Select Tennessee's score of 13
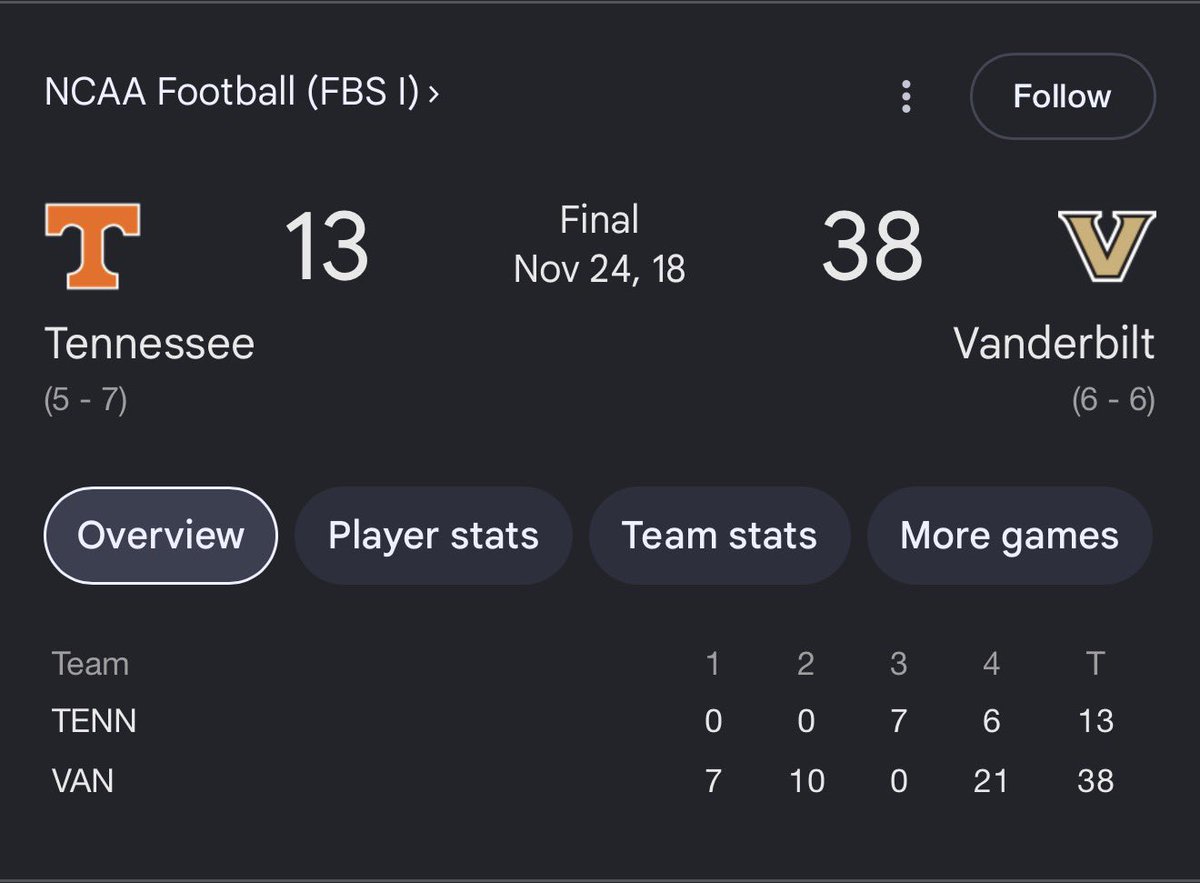 click(x=326, y=246)
